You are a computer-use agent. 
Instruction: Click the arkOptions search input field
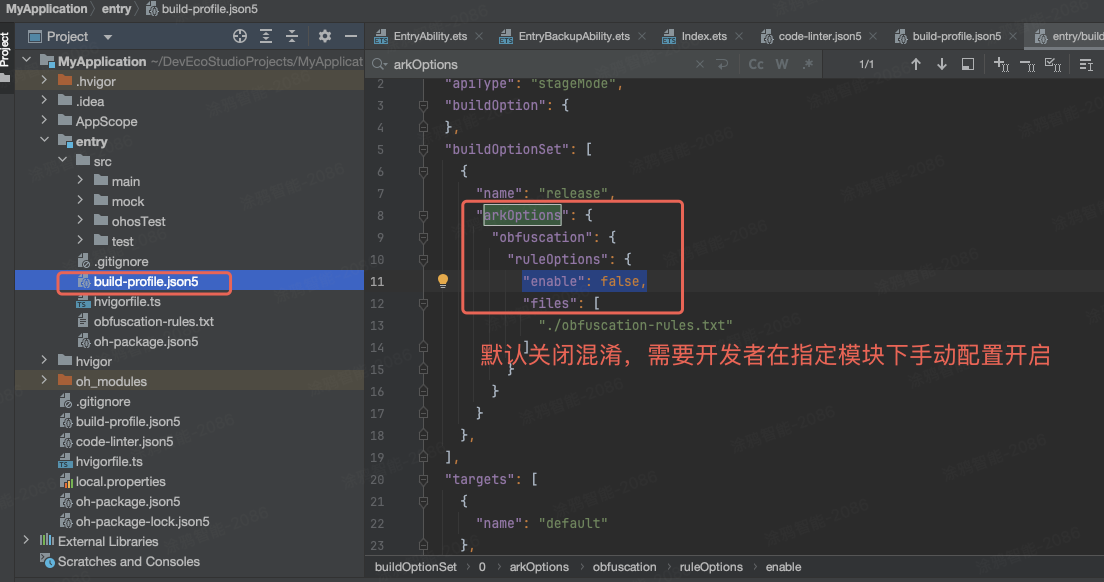[541, 64]
